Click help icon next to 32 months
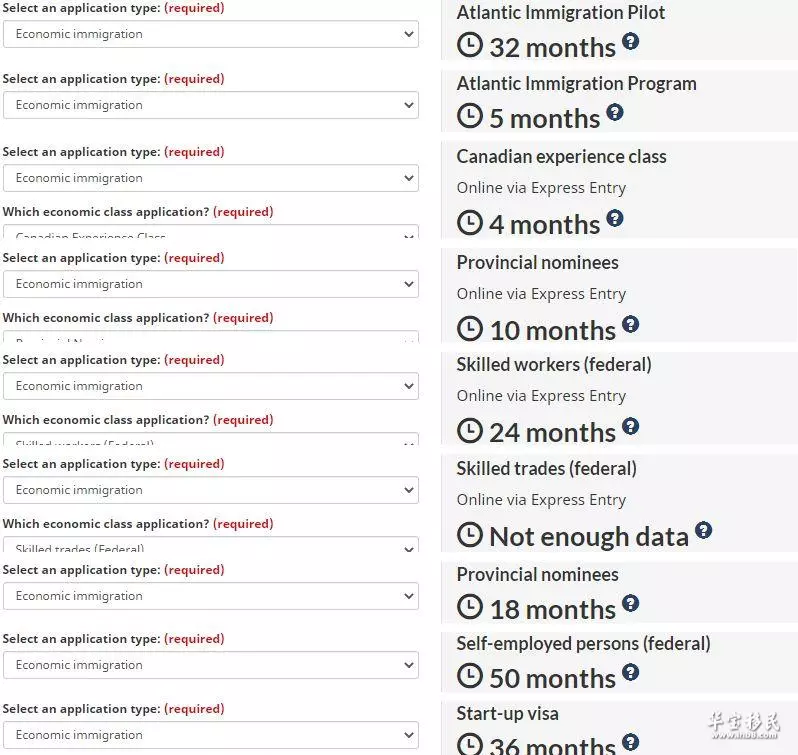 point(630,41)
